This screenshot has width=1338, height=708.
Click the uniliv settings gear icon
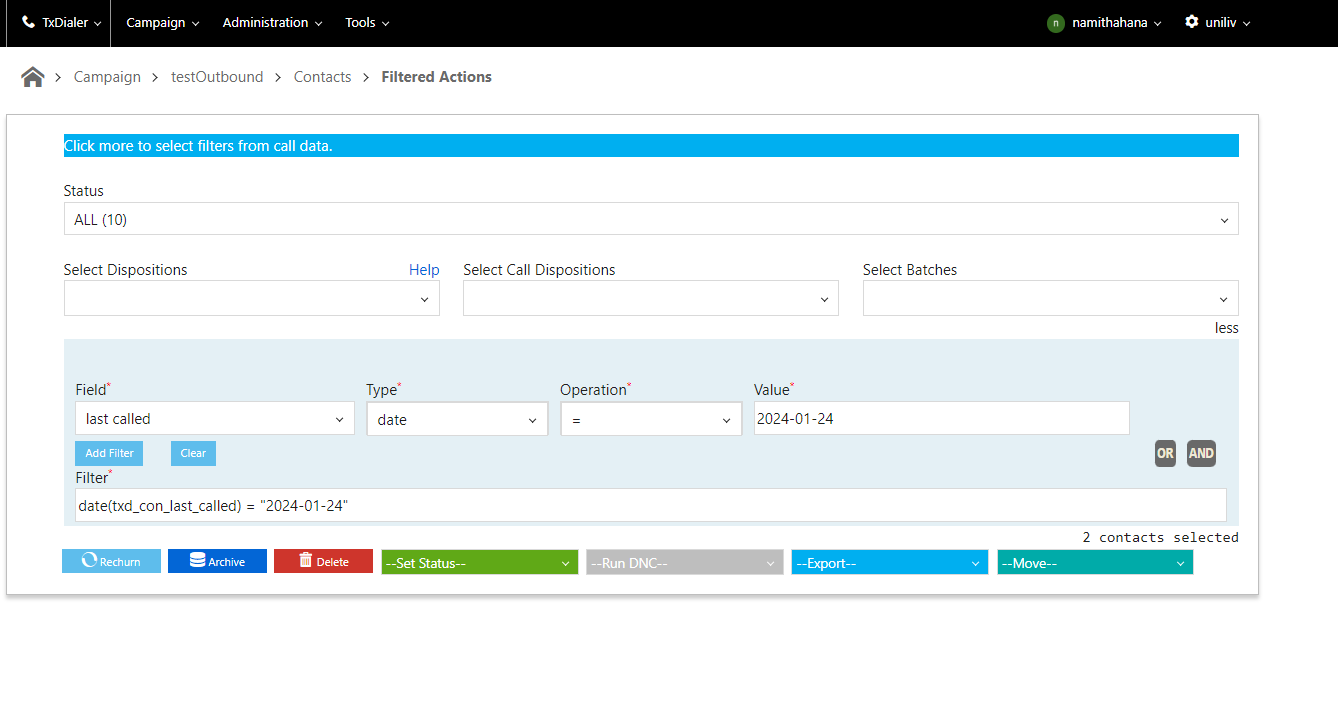tap(1191, 22)
